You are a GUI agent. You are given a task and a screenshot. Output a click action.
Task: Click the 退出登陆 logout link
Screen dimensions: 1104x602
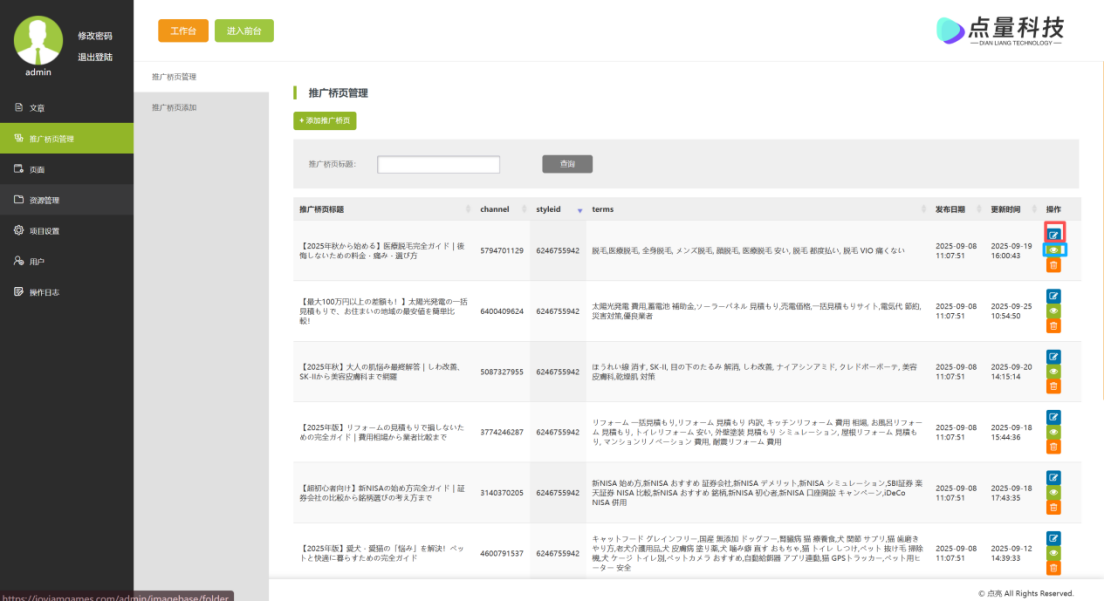95,57
